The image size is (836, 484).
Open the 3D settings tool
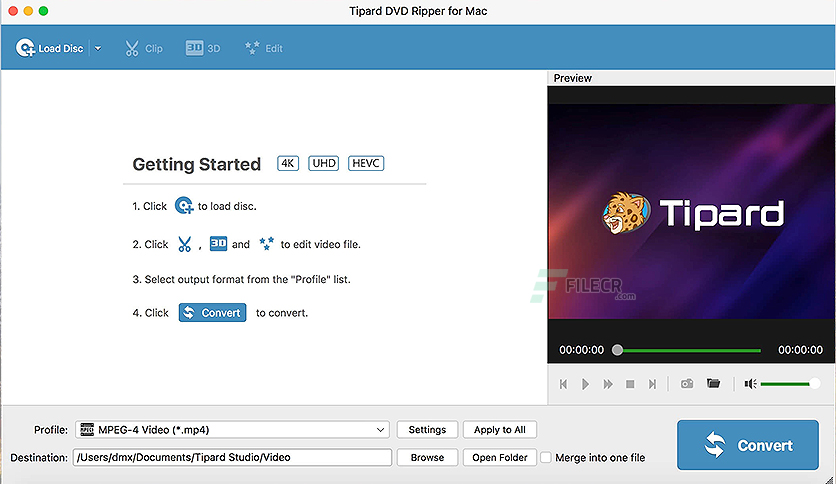coord(203,48)
